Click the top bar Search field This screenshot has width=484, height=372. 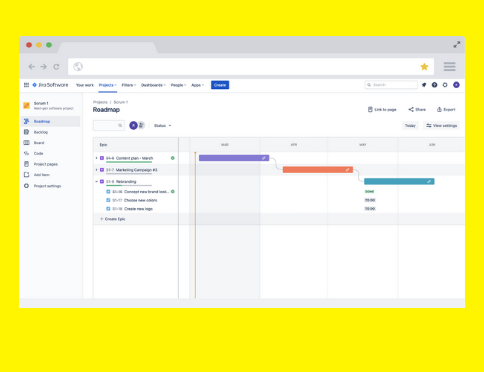click(391, 85)
